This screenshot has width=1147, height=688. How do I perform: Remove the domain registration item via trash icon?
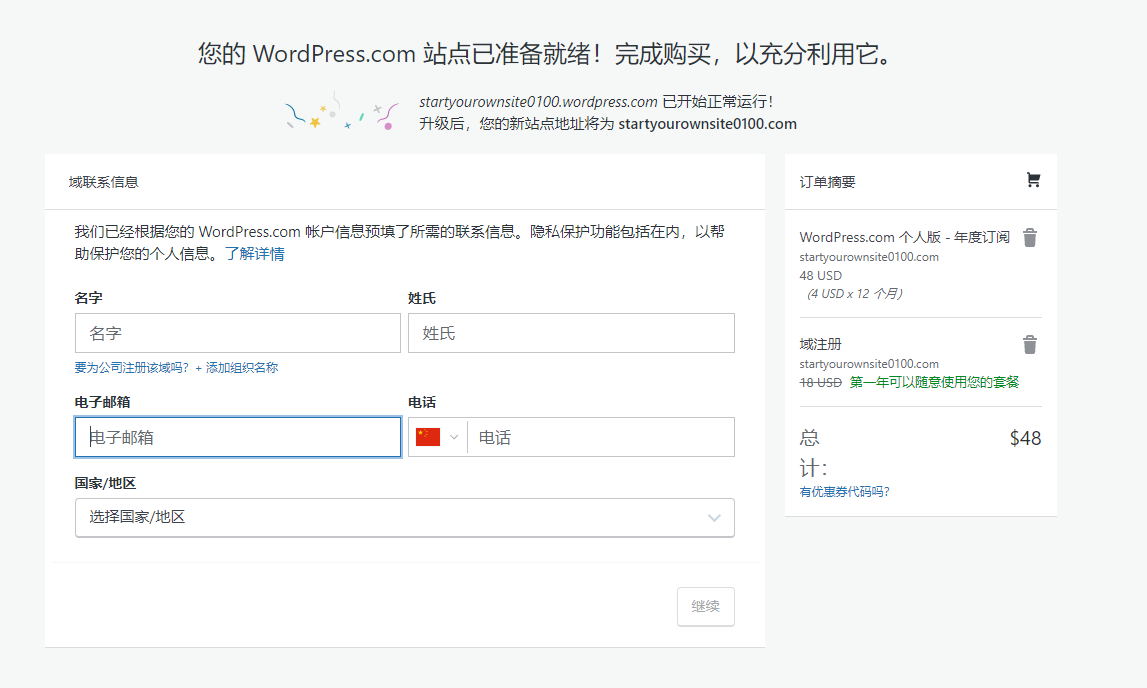1030,344
